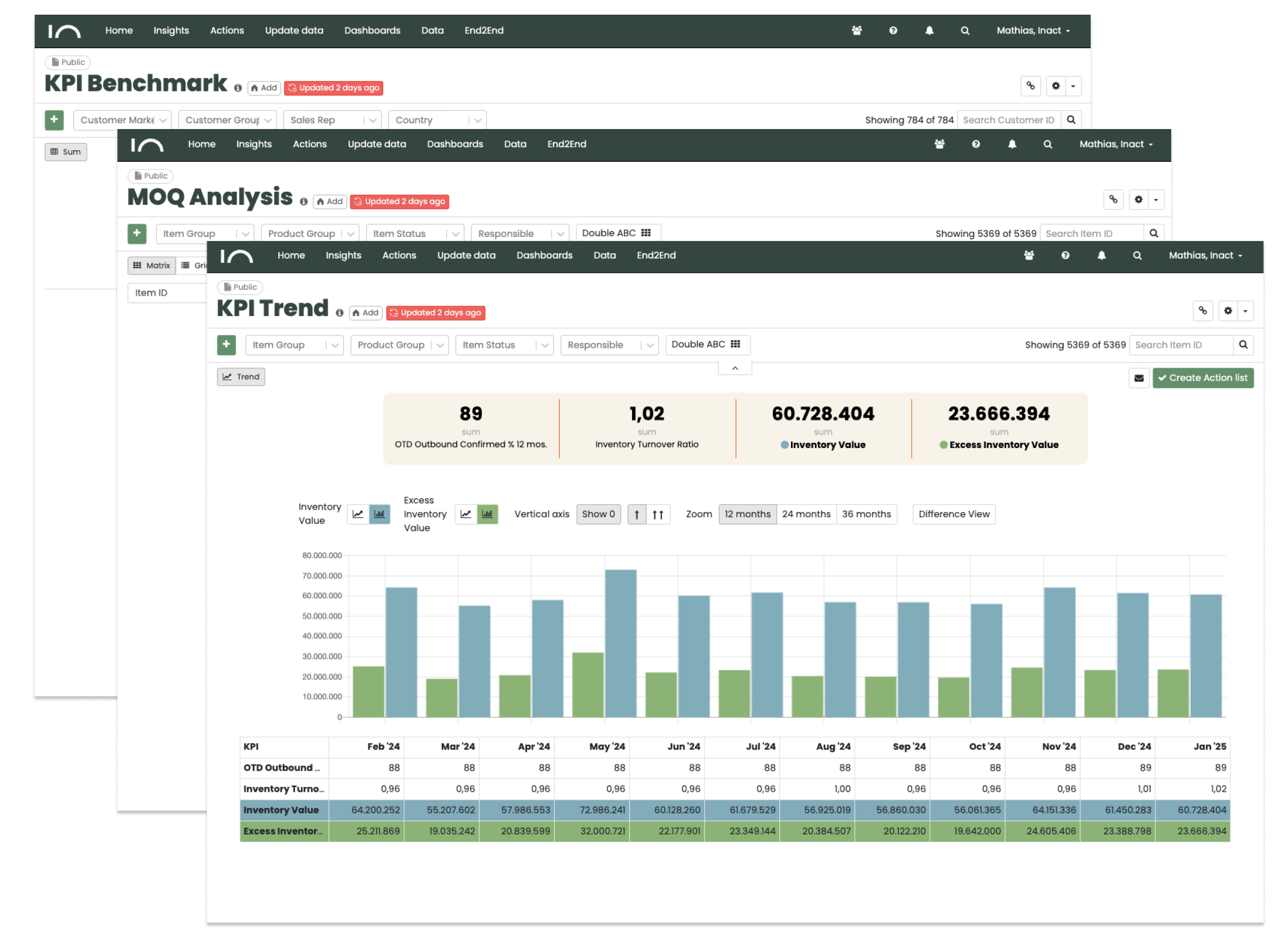Open the Dashboards menu in KPI Trend navbar
This screenshot has height=939, width=1288.
(x=544, y=256)
